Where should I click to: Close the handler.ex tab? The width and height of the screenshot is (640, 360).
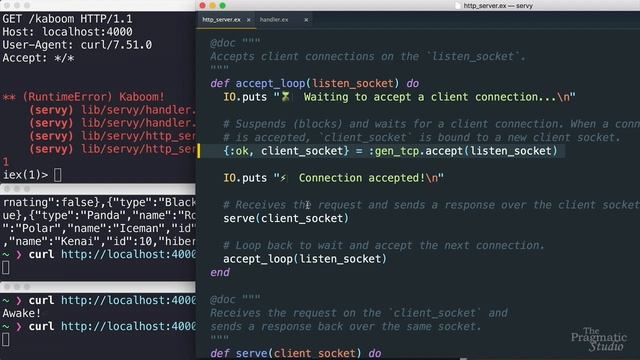click(x=306, y=20)
